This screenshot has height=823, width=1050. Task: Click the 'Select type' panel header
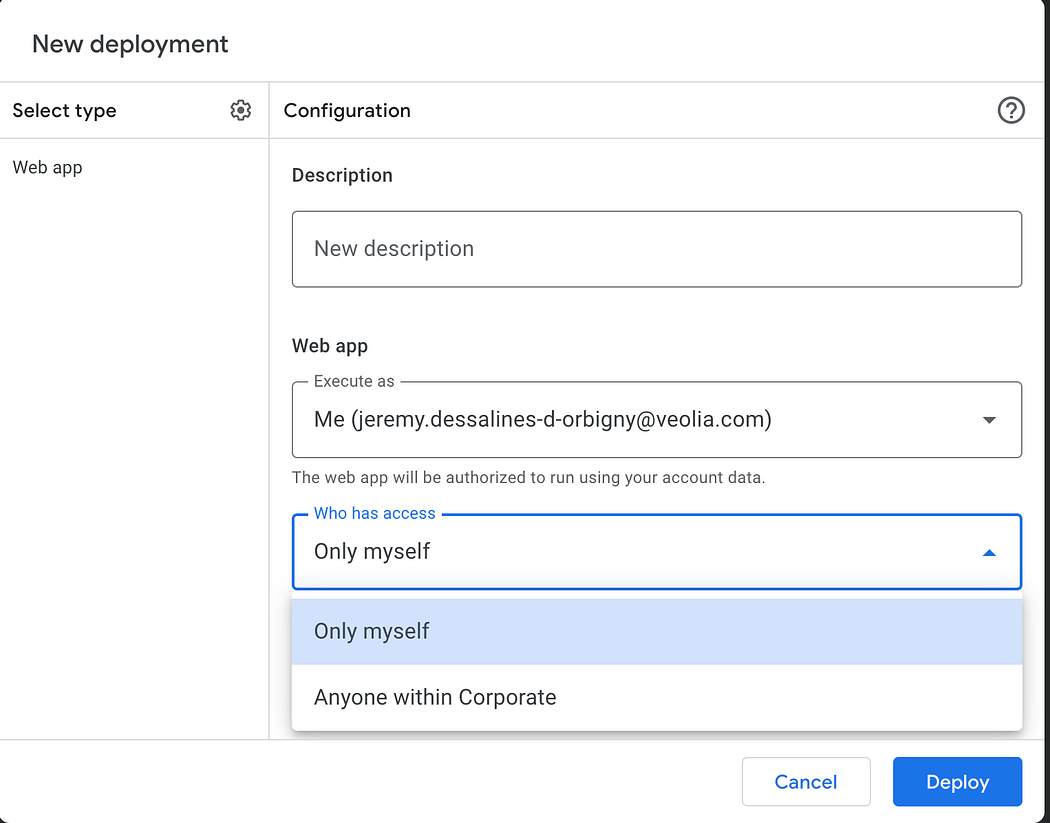(x=65, y=111)
